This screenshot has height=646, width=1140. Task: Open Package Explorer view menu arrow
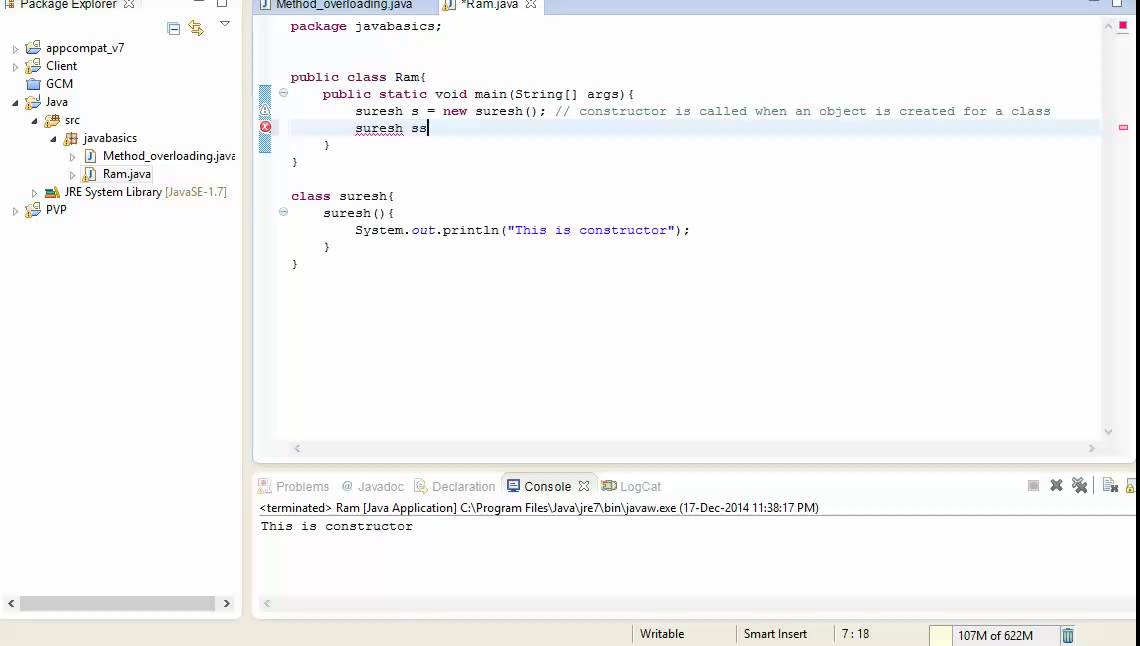(x=225, y=25)
